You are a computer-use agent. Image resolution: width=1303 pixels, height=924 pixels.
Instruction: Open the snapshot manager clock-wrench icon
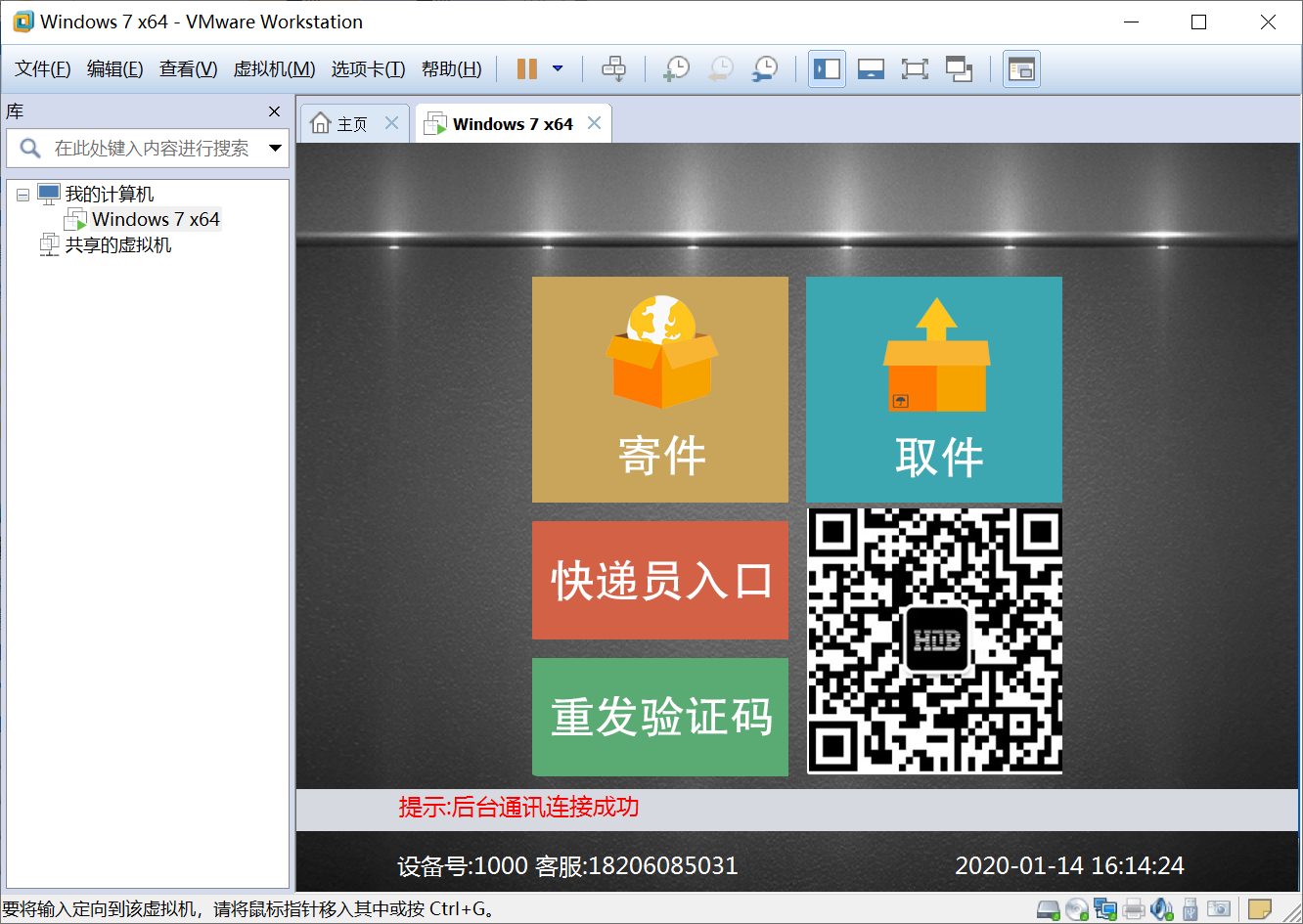click(765, 68)
